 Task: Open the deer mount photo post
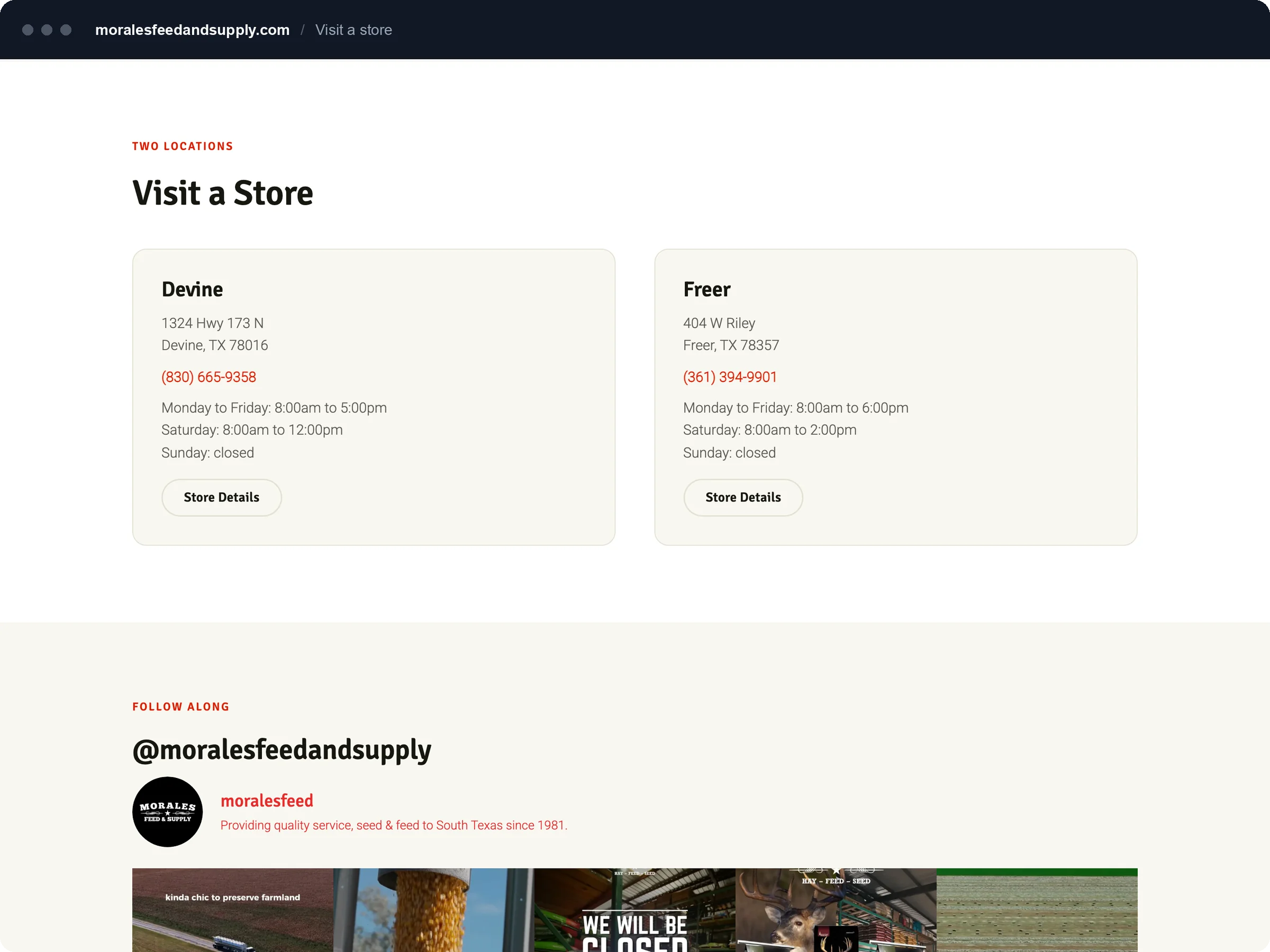(x=836, y=910)
